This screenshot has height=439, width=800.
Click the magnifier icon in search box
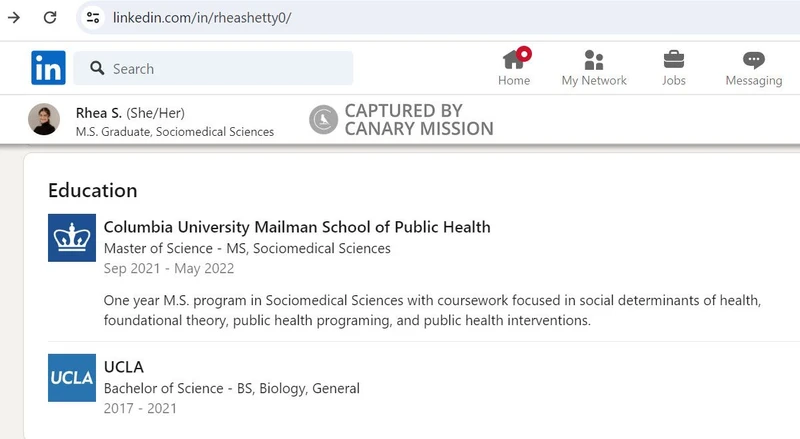coord(97,68)
